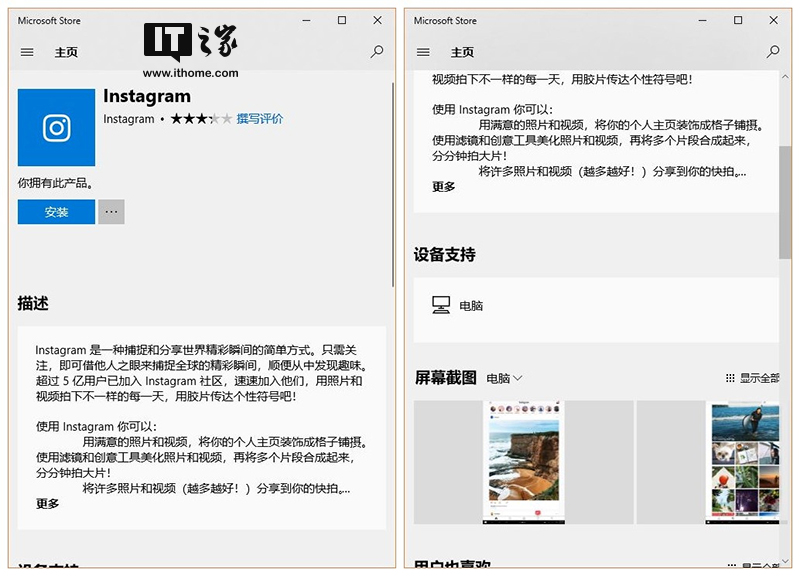The height and width of the screenshot is (576, 800).
Task: Open the ellipsis more-options button
Action: (111, 212)
